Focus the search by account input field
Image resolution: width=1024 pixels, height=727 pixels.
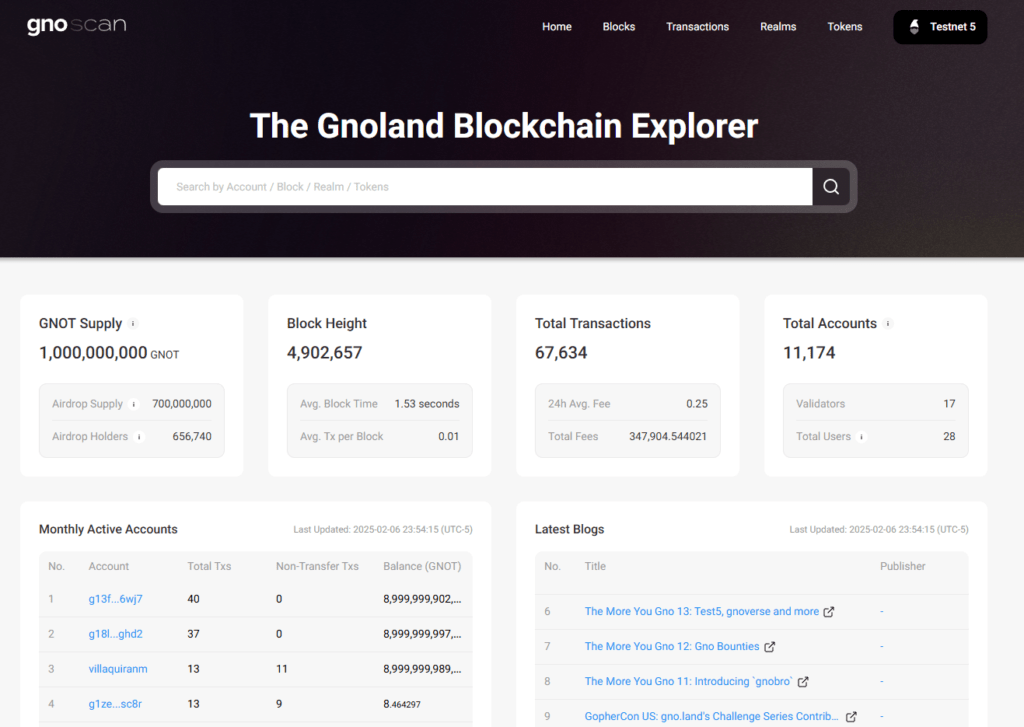[485, 187]
